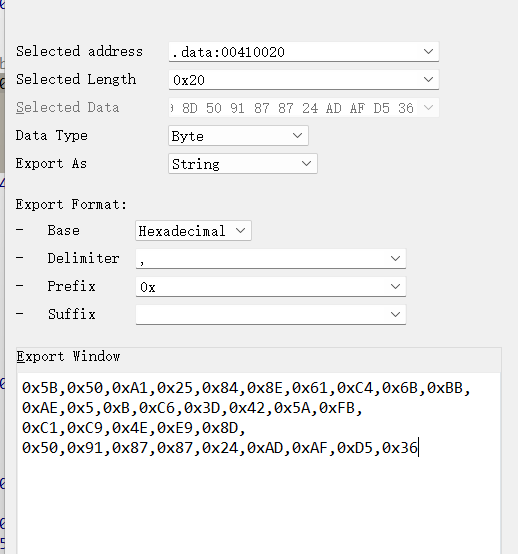Click the 'Data Type' label
Screen dimensions: 518x554
[x=52, y=135]
